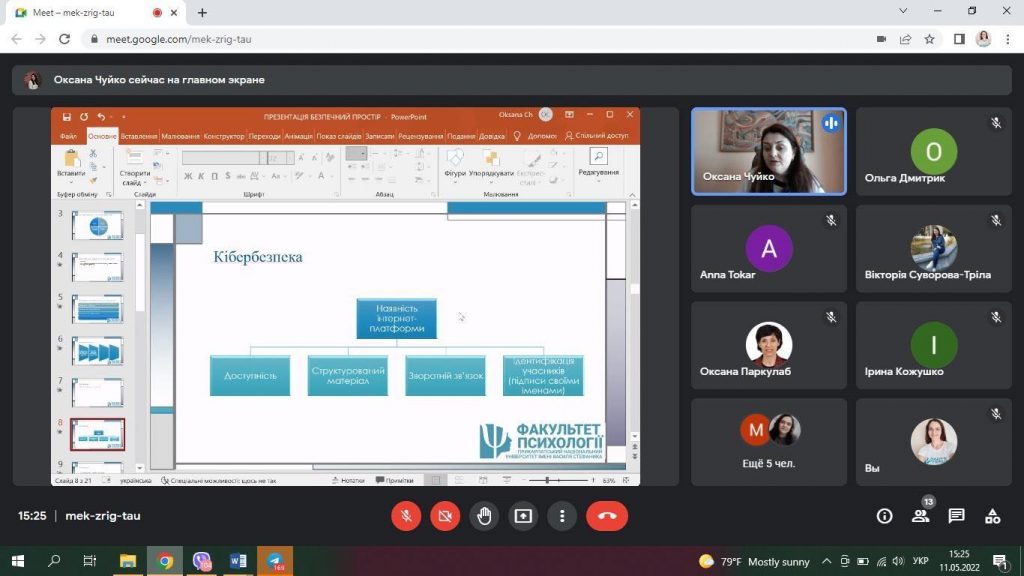The width and height of the screenshot is (1024, 576).
Task: Show the participants list panel
Action: pyautogui.click(x=920, y=516)
